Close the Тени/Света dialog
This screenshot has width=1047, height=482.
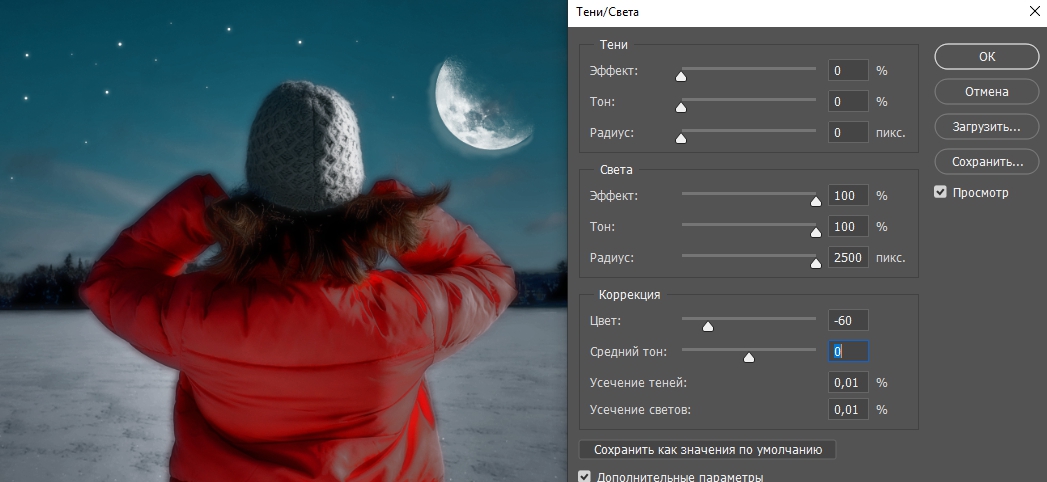pos(1033,12)
